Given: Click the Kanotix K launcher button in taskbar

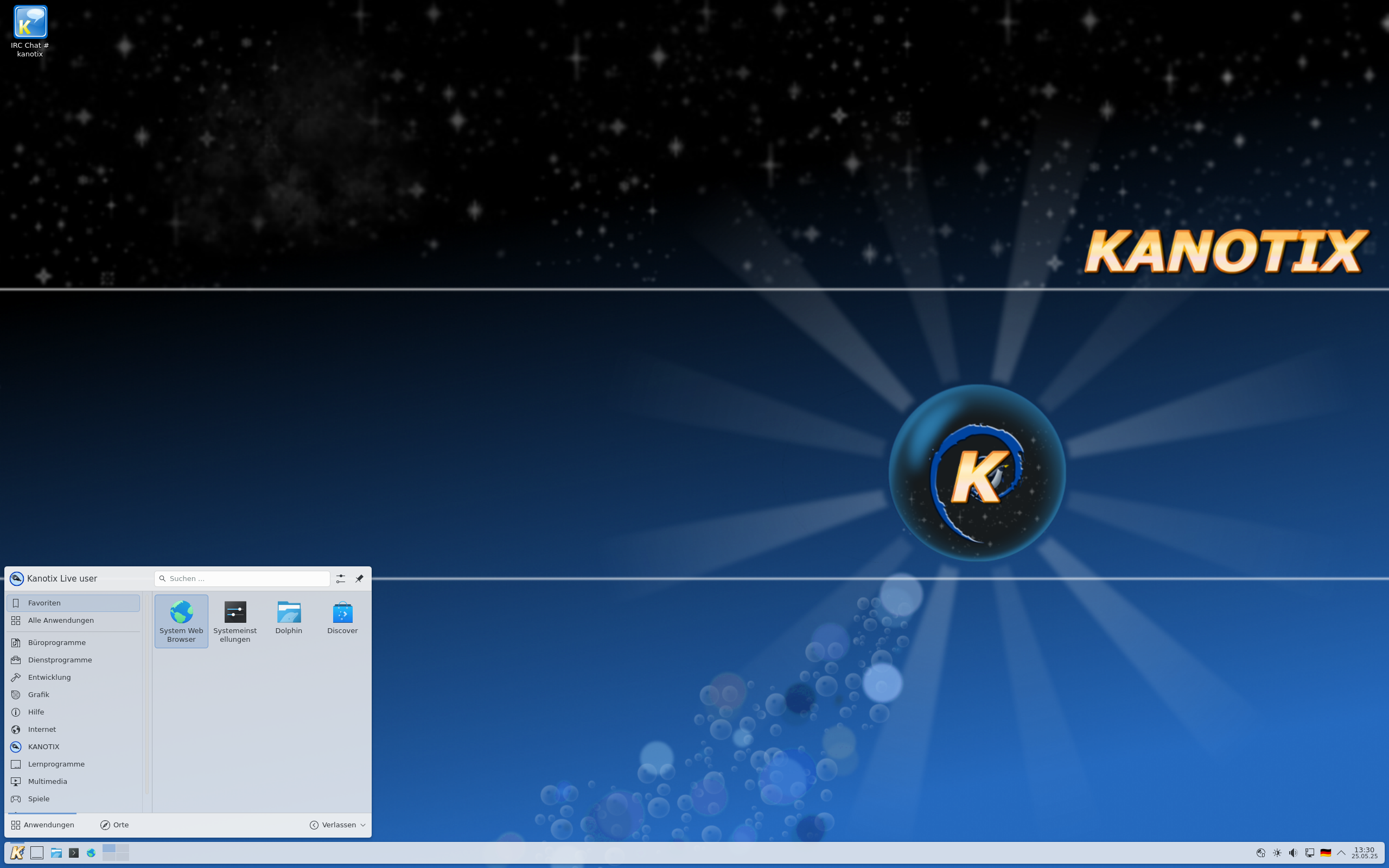Looking at the screenshot, I should point(17,852).
